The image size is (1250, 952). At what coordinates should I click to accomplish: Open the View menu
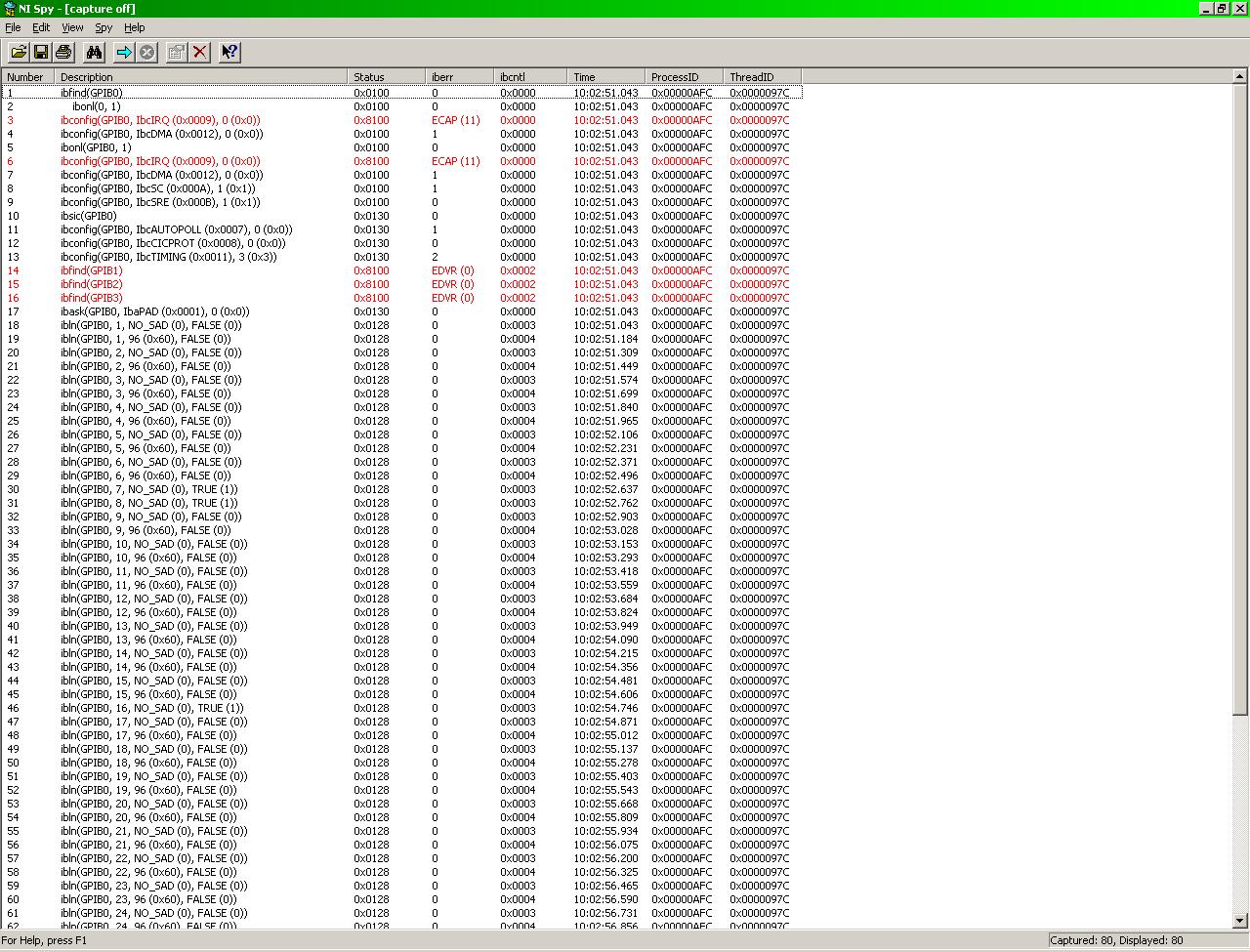point(72,27)
